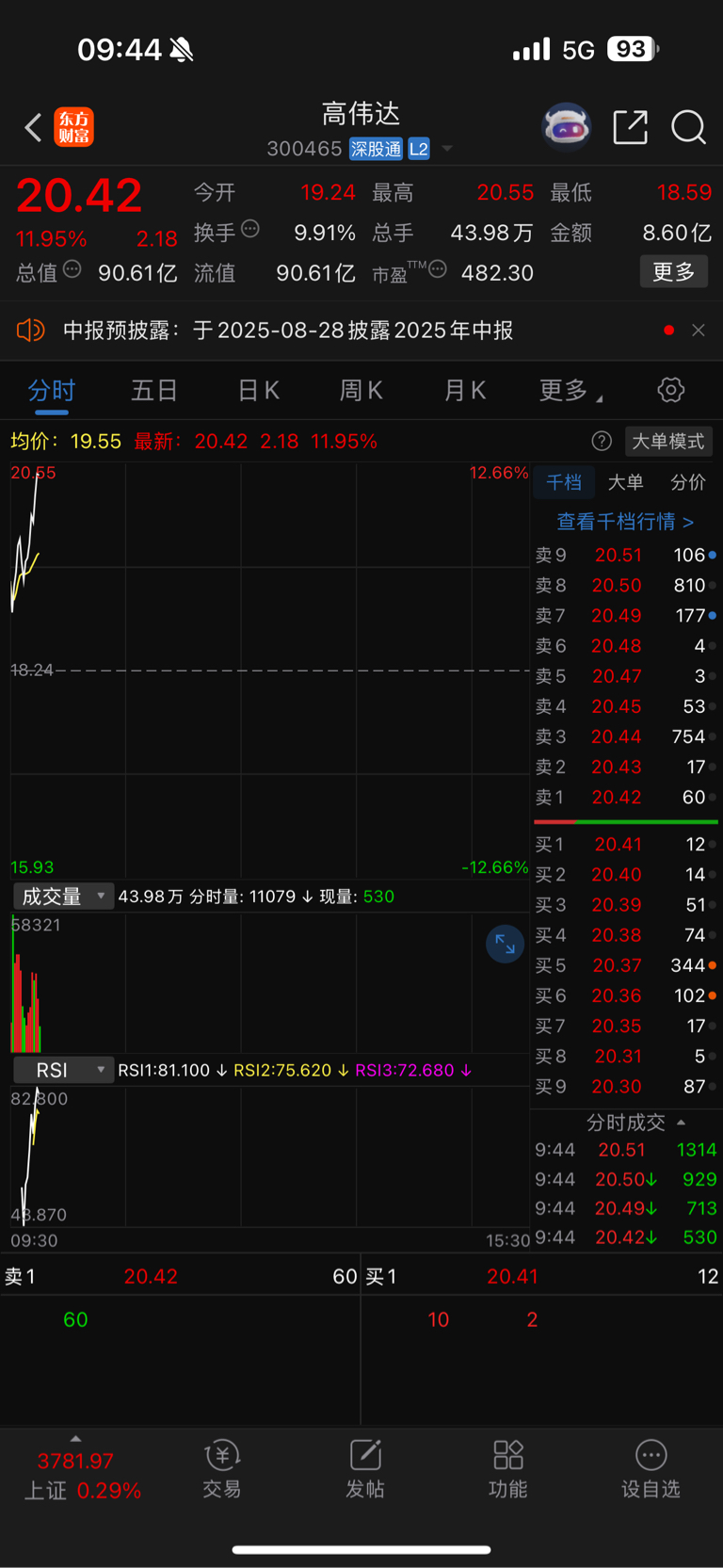Switch to the 月K tab

tap(465, 390)
